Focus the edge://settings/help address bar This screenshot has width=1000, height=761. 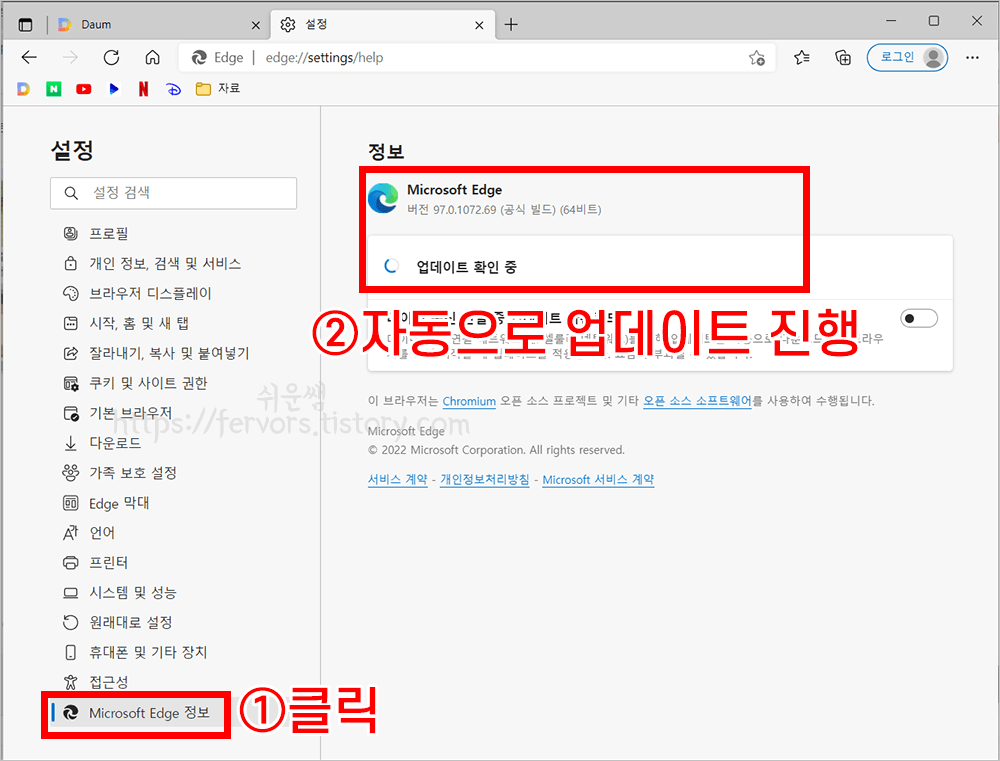click(x=477, y=58)
